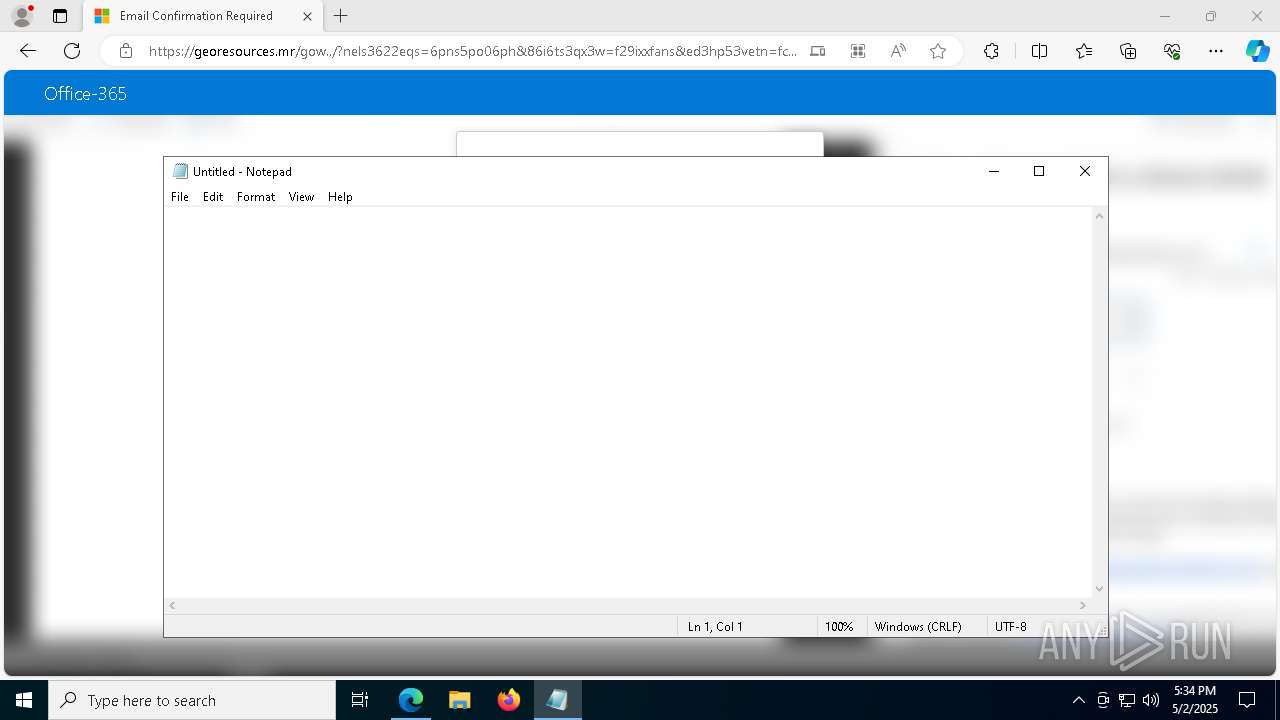Click the Notepad horizontal scroll right arrow
The width and height of the screenshot is (1280, 720).
tap(1082, 605)
